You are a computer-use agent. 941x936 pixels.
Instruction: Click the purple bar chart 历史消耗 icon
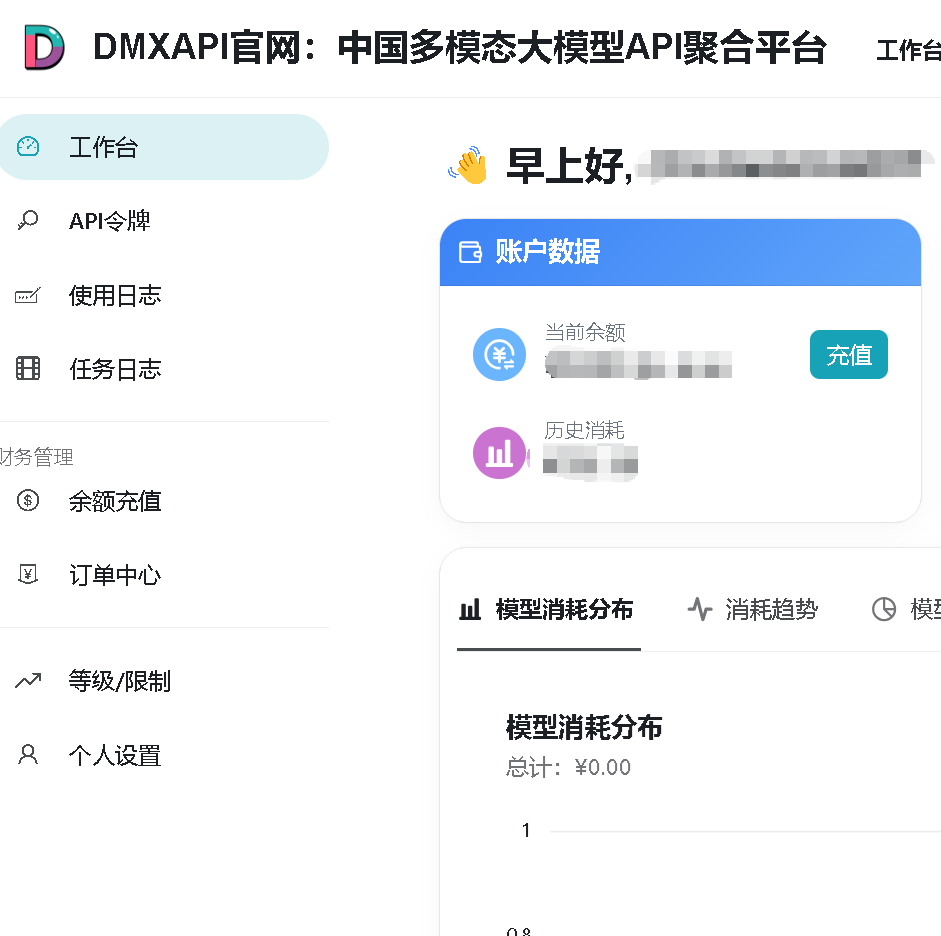[499, 453]
